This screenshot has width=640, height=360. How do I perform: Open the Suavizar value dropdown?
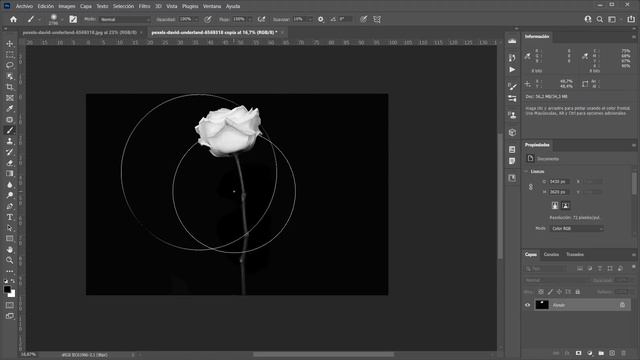coord(310,19)
